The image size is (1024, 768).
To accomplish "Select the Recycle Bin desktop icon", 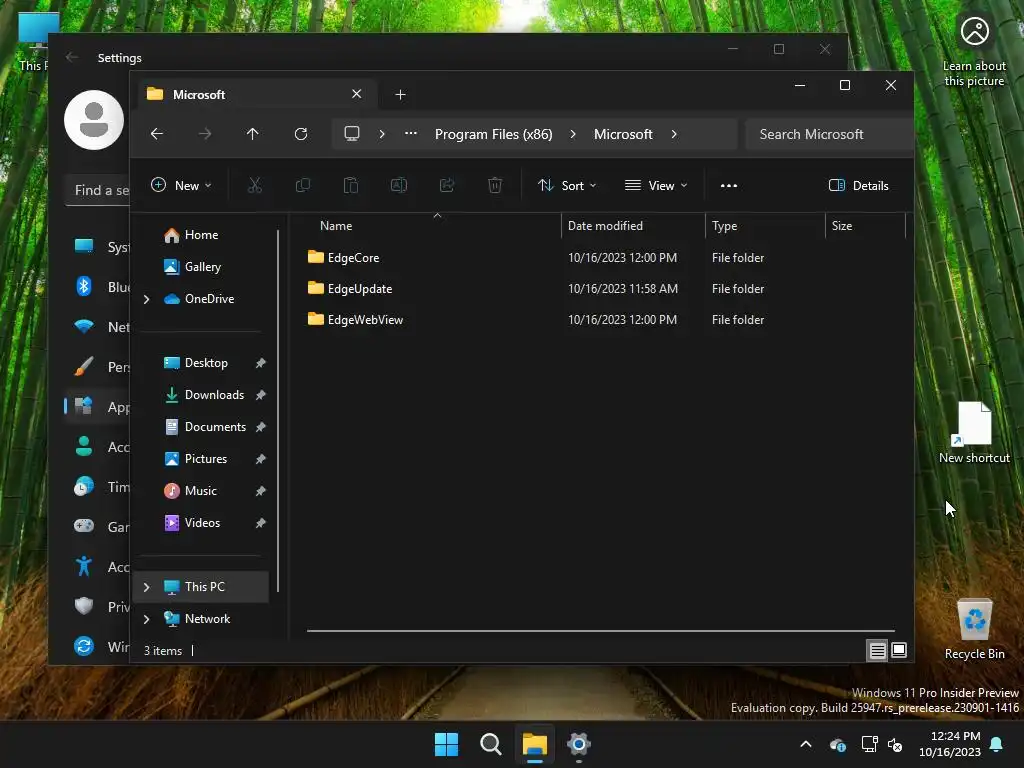I will 974,628.
